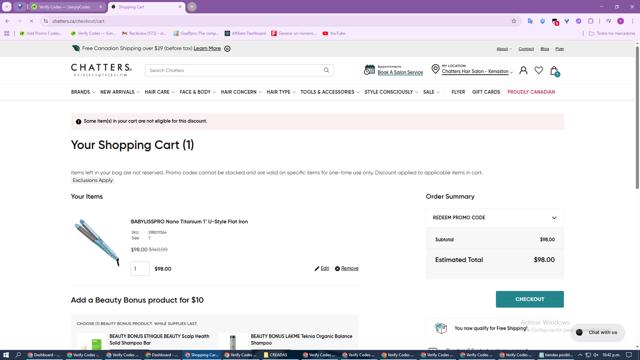Pause the shipping banner rotation icon

click(227, 49)
